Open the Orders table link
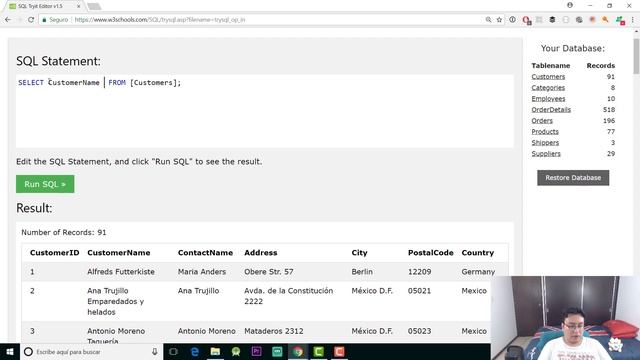Screen dimensions: 640x360 [542, 121]
